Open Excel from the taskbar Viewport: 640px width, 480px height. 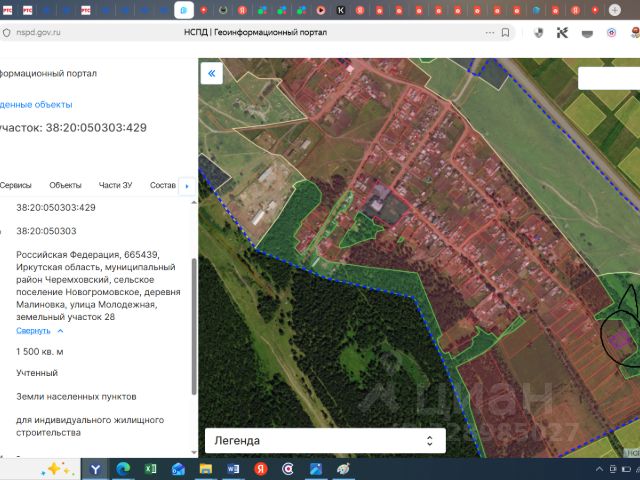pos(150,469)
